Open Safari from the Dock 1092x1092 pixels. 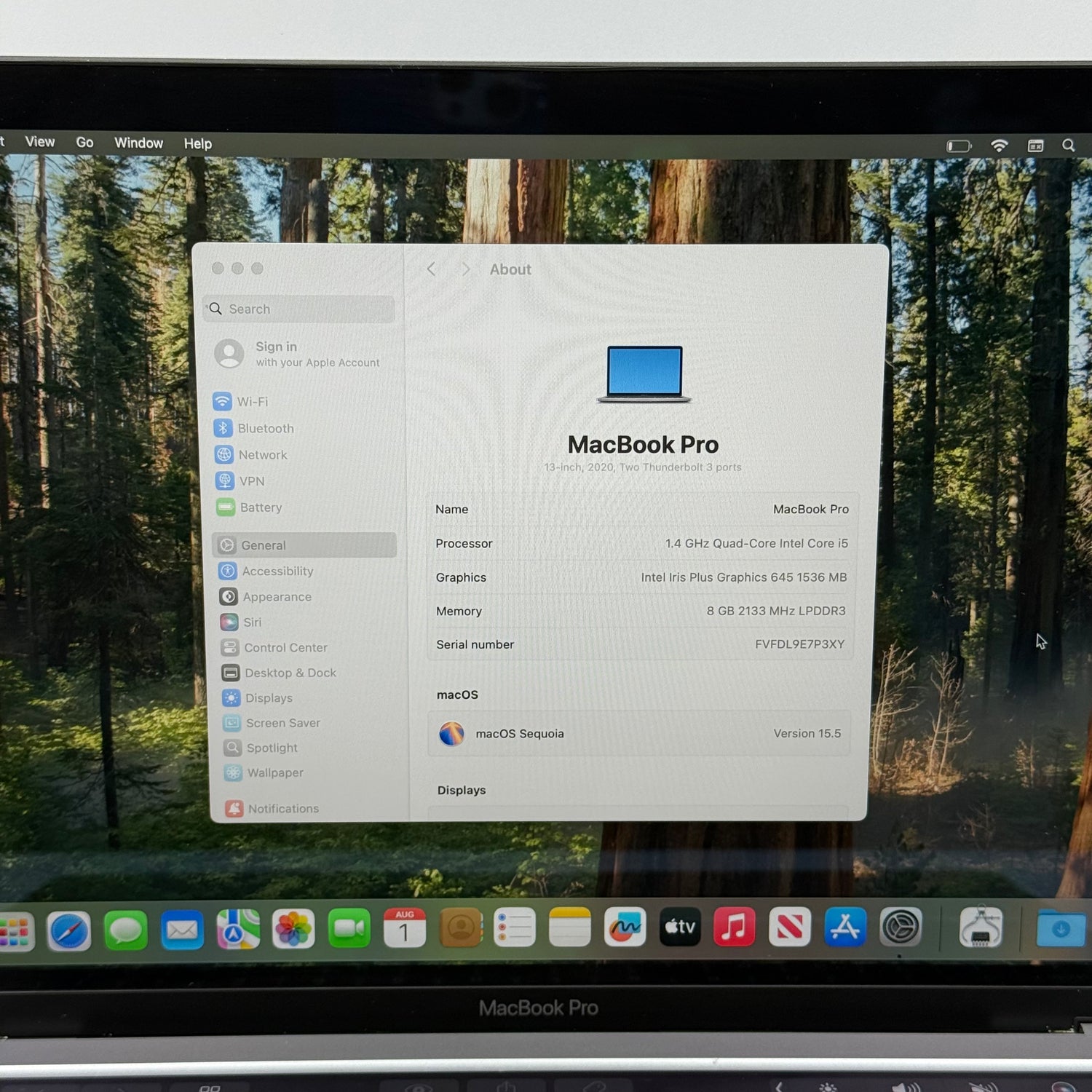[69, 931]
